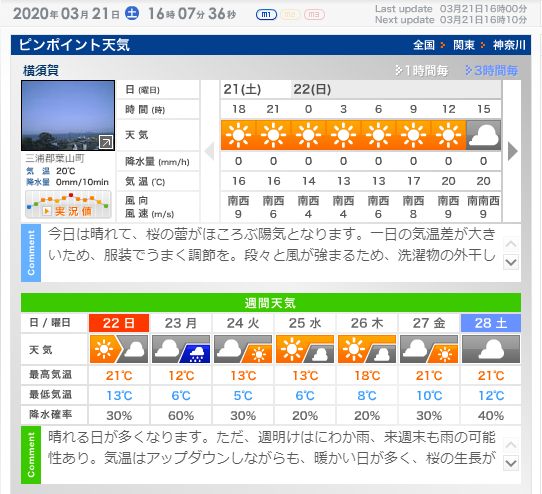Click temperature 17 at 9時
This screenshot has width=542, height=494.
point(413,181)
